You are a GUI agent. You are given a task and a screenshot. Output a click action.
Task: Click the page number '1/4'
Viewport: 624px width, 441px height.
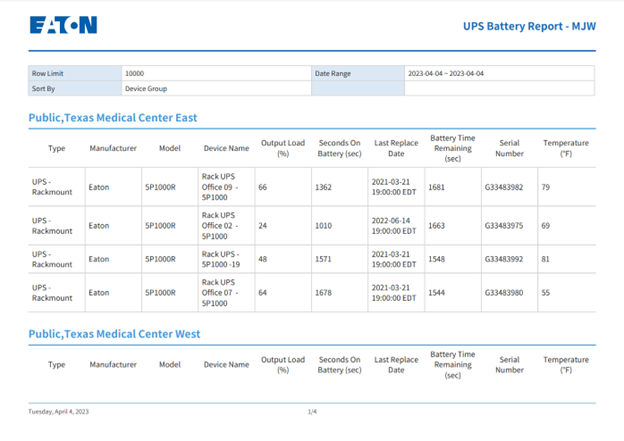[x=312, y=412]
